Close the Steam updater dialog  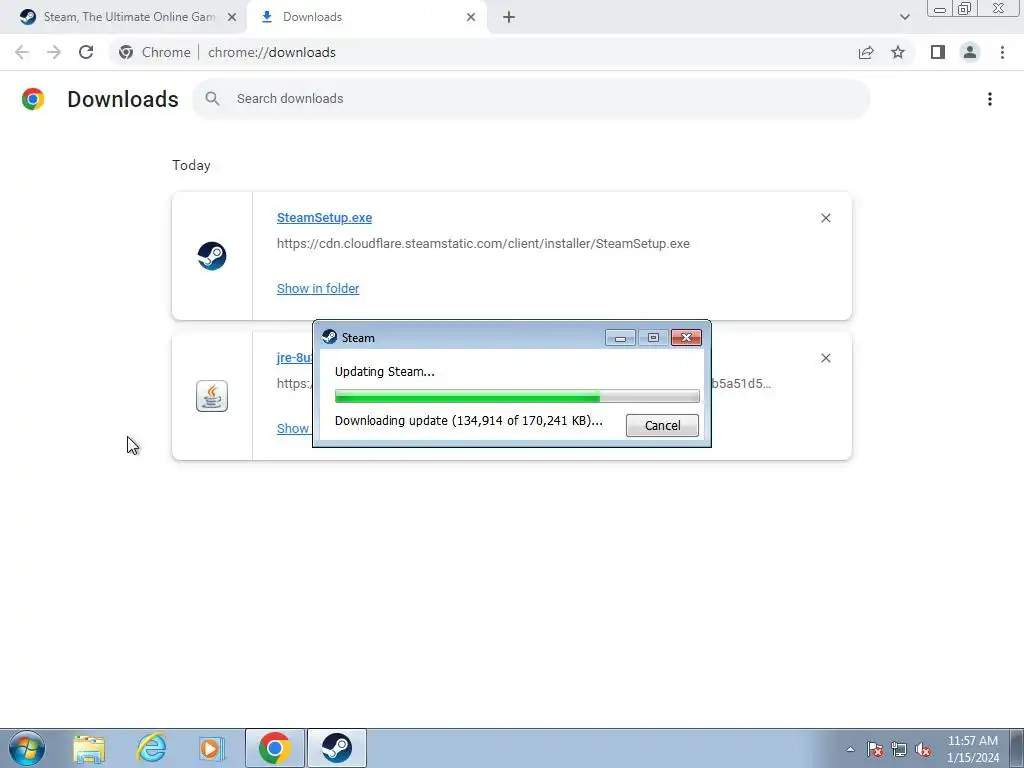[x=686, y=338]
